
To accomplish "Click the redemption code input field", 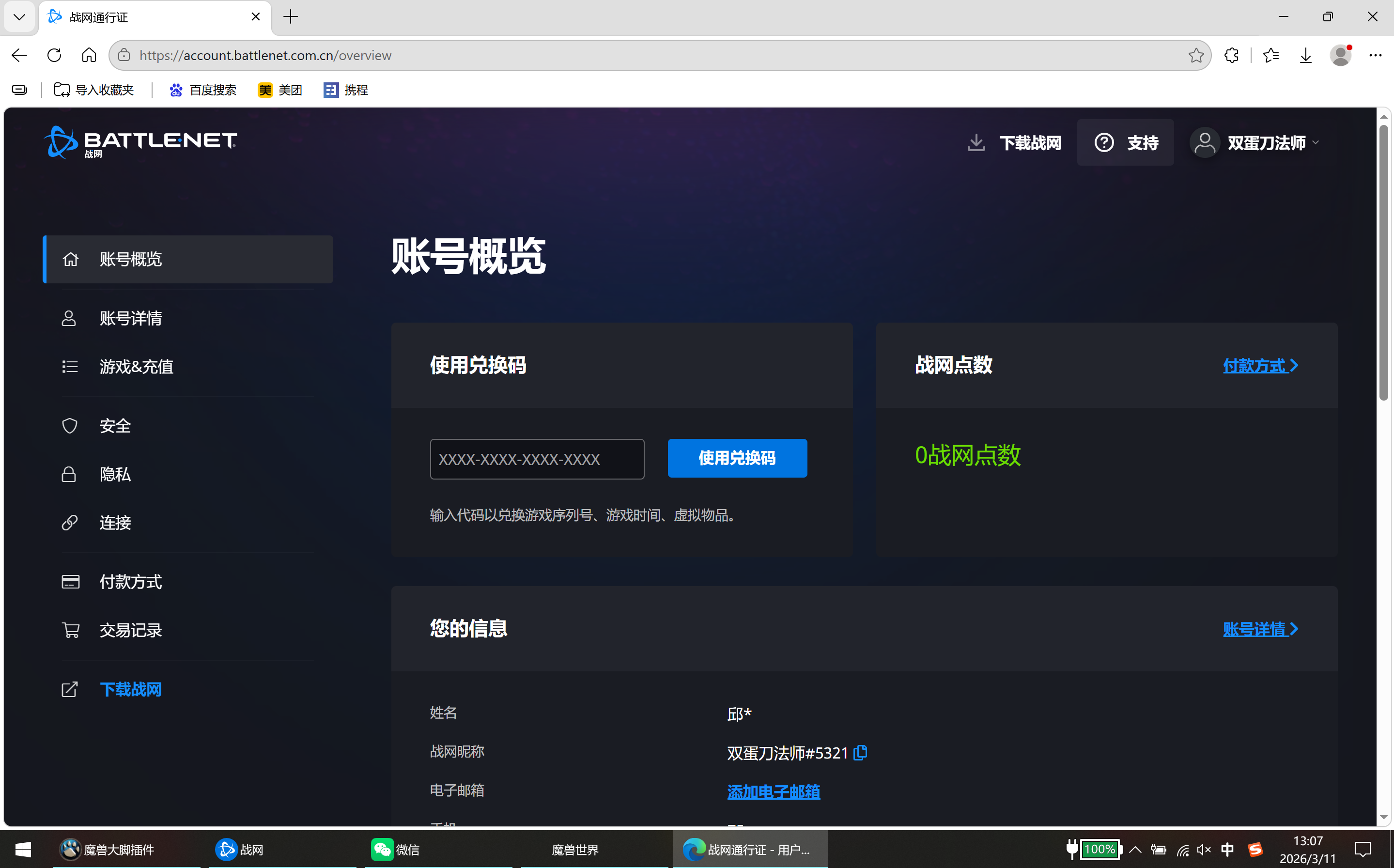I will [537, 459].
